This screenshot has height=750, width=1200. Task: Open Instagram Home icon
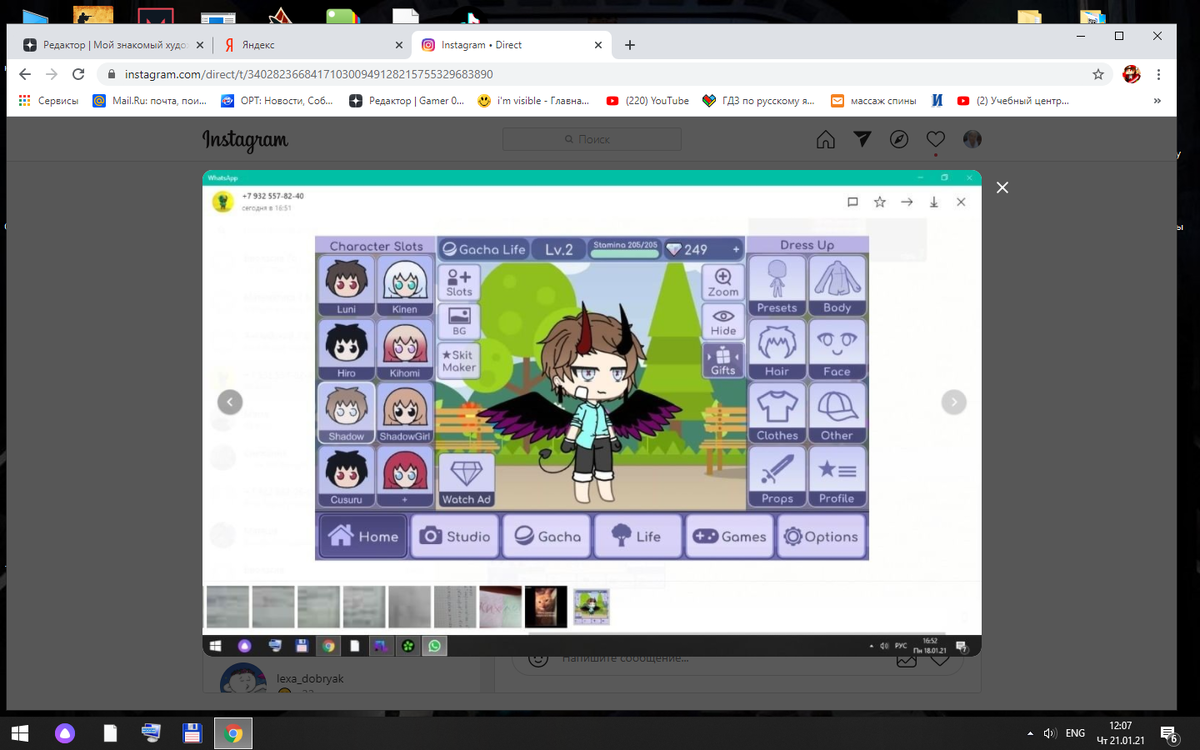(x=826, y=139)
